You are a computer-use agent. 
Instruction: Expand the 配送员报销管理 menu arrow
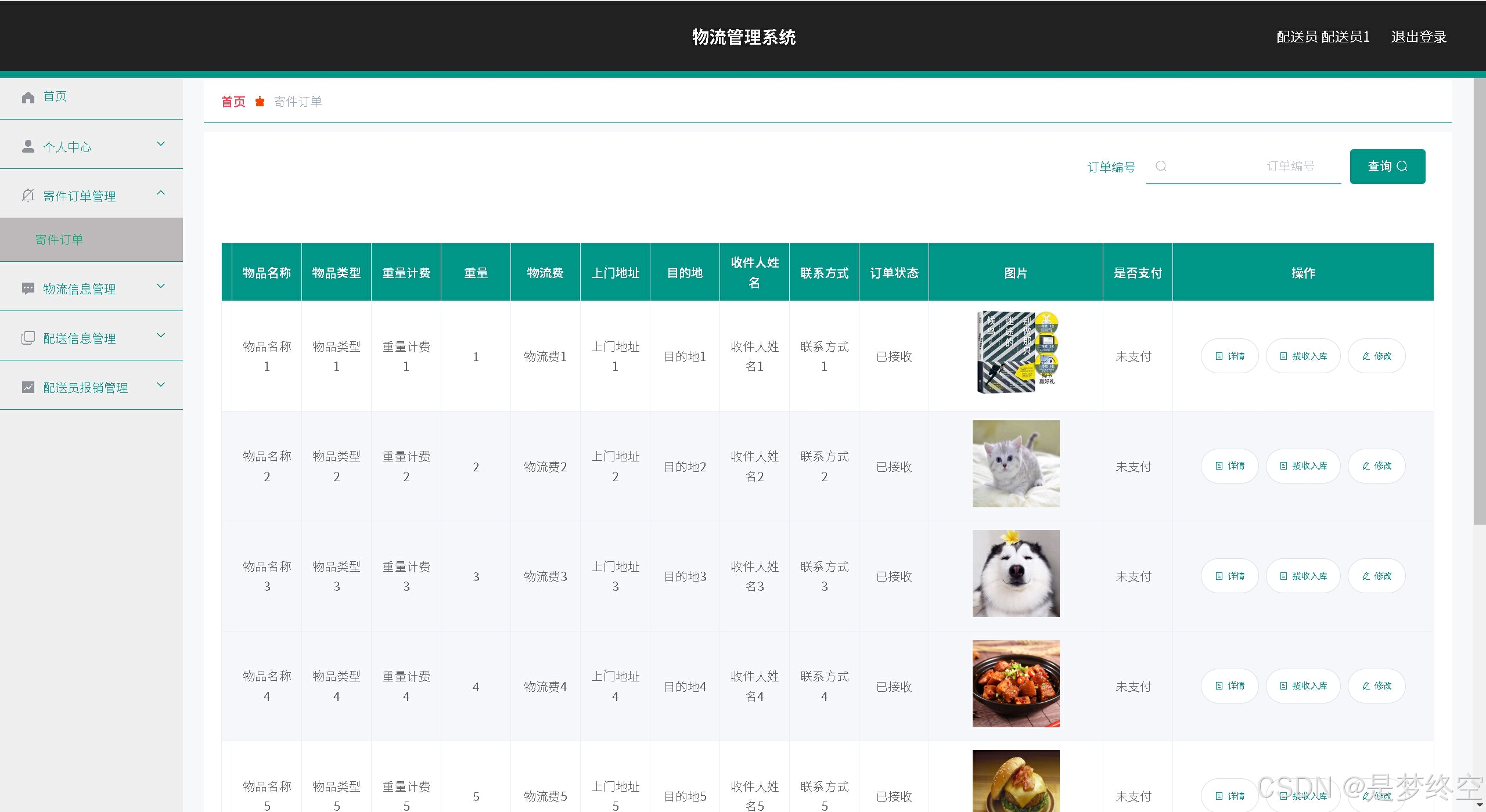pyautogui.click(x=161, y=385)
